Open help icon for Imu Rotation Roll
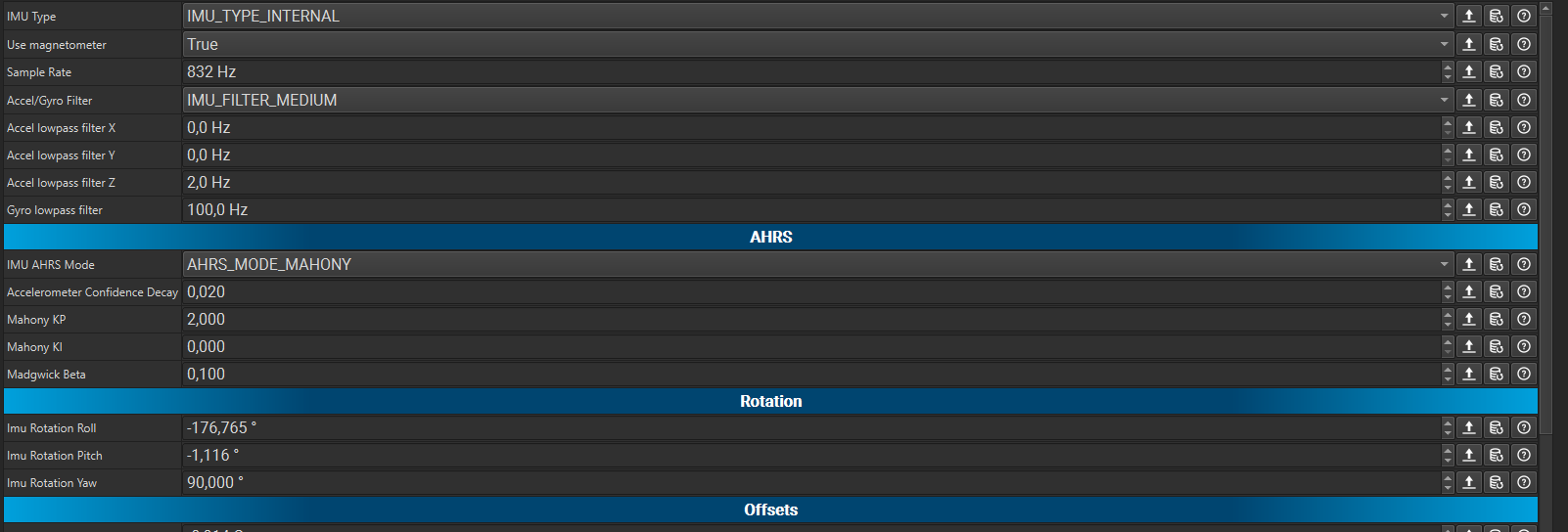Viewport: 1568px width, 532px height. (x=1524, y=427)
